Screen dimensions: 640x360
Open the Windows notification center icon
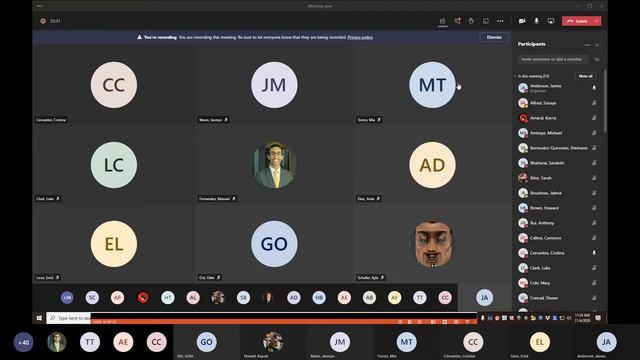tap(598, 318)
